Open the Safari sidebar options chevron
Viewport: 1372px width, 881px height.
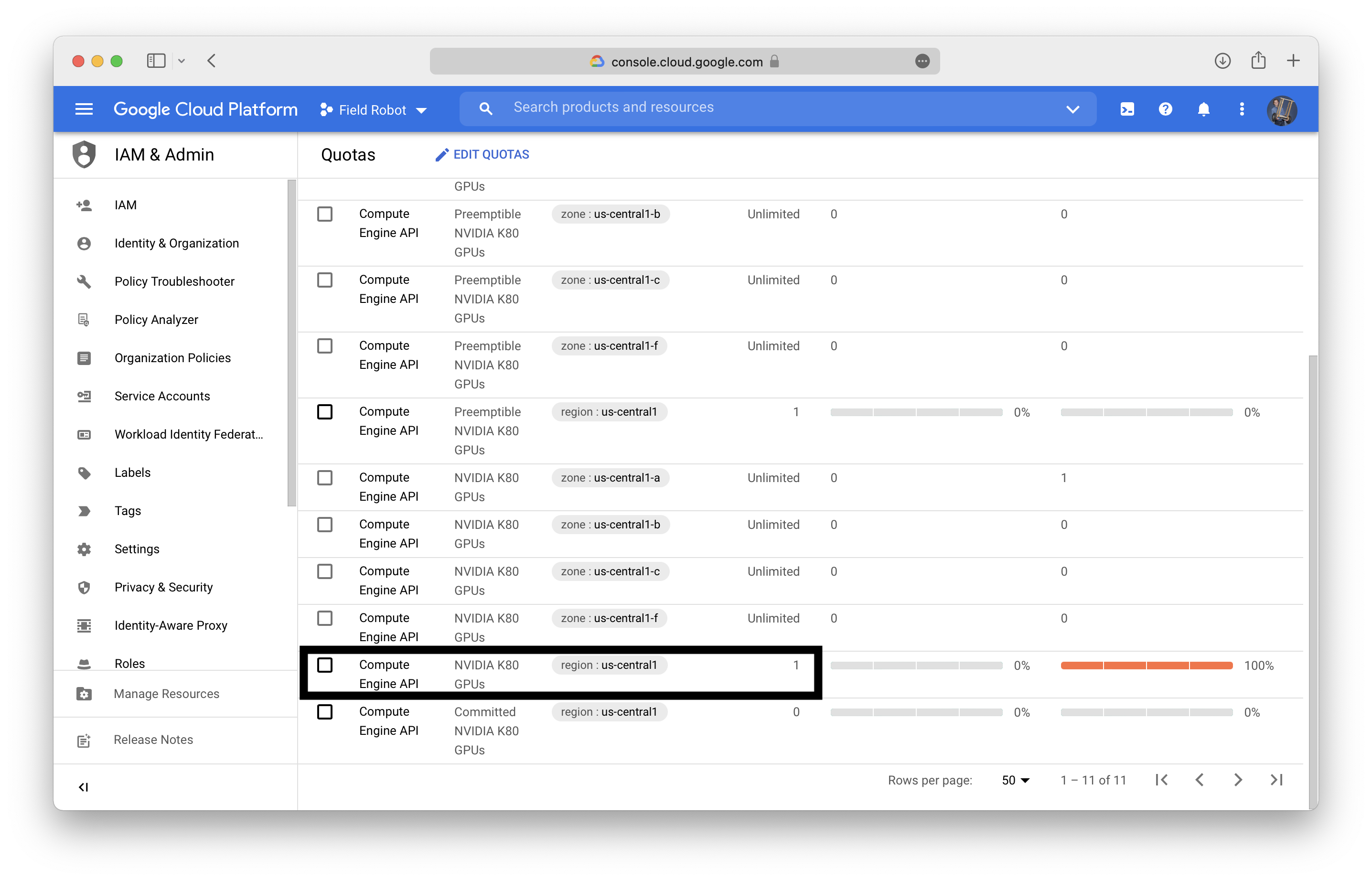(x=182, y=61)
